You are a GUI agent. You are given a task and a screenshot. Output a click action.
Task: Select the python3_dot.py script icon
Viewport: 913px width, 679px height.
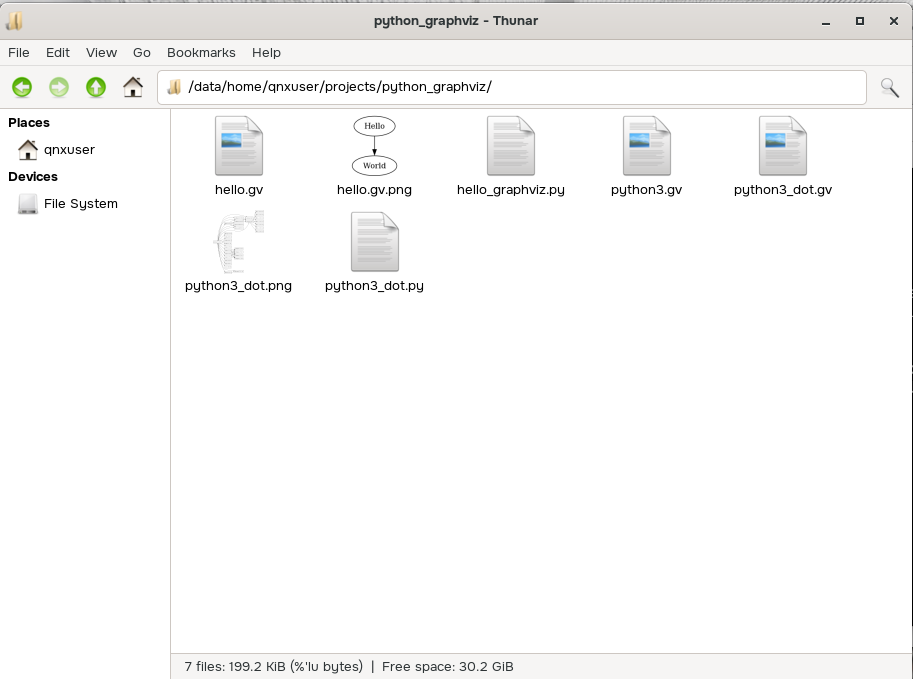[374, 242]
